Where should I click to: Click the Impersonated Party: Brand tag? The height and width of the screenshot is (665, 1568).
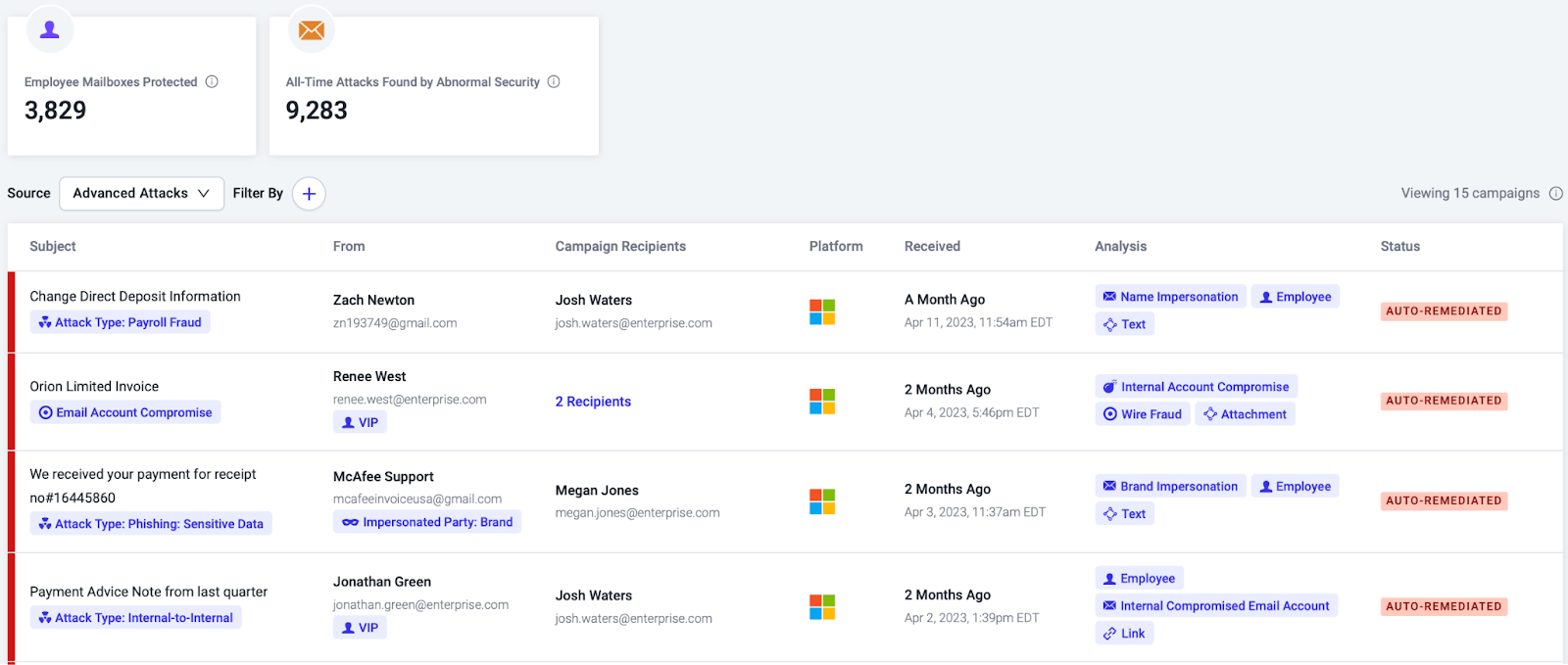point(427,522)
